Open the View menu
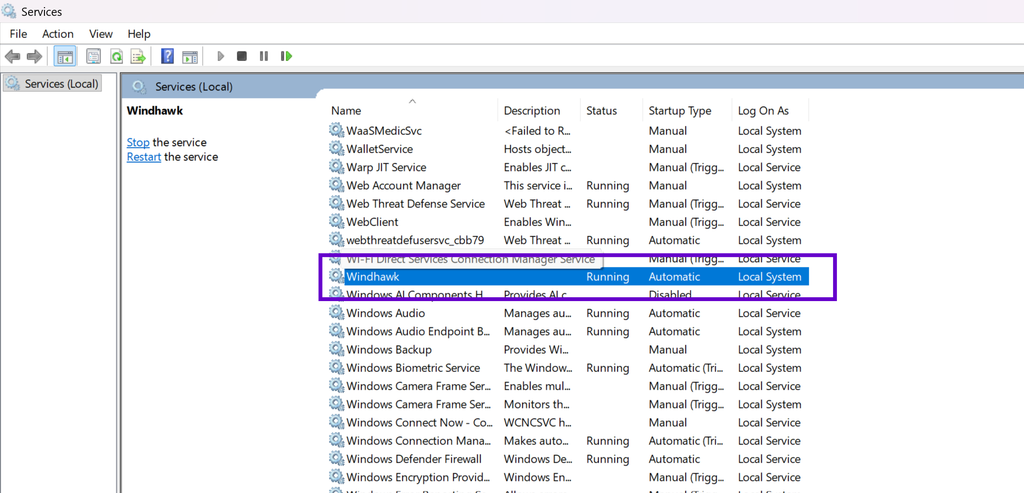Screen dimensions: 1024x493 [101, 34]
